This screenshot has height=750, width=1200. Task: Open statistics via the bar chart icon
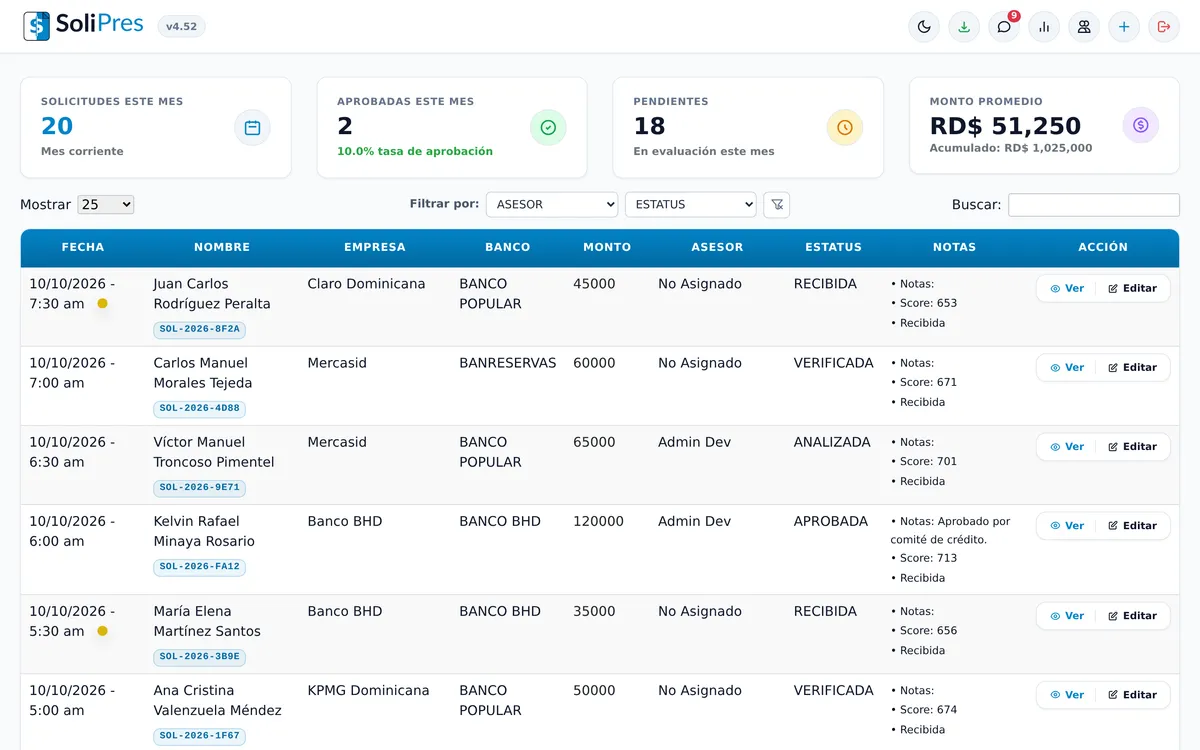pos(1044,27)
